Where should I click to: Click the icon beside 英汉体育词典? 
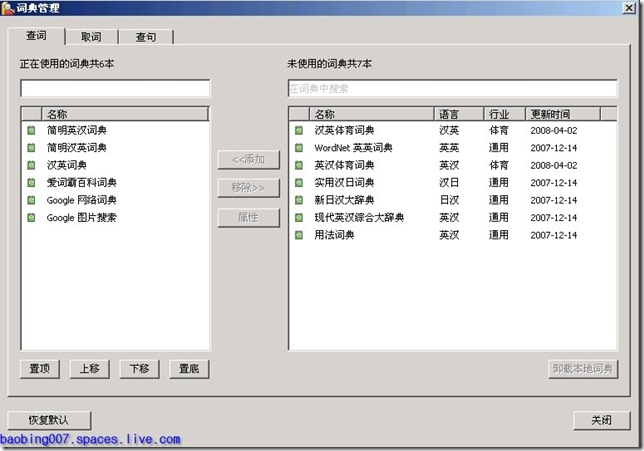click(299, 166)
